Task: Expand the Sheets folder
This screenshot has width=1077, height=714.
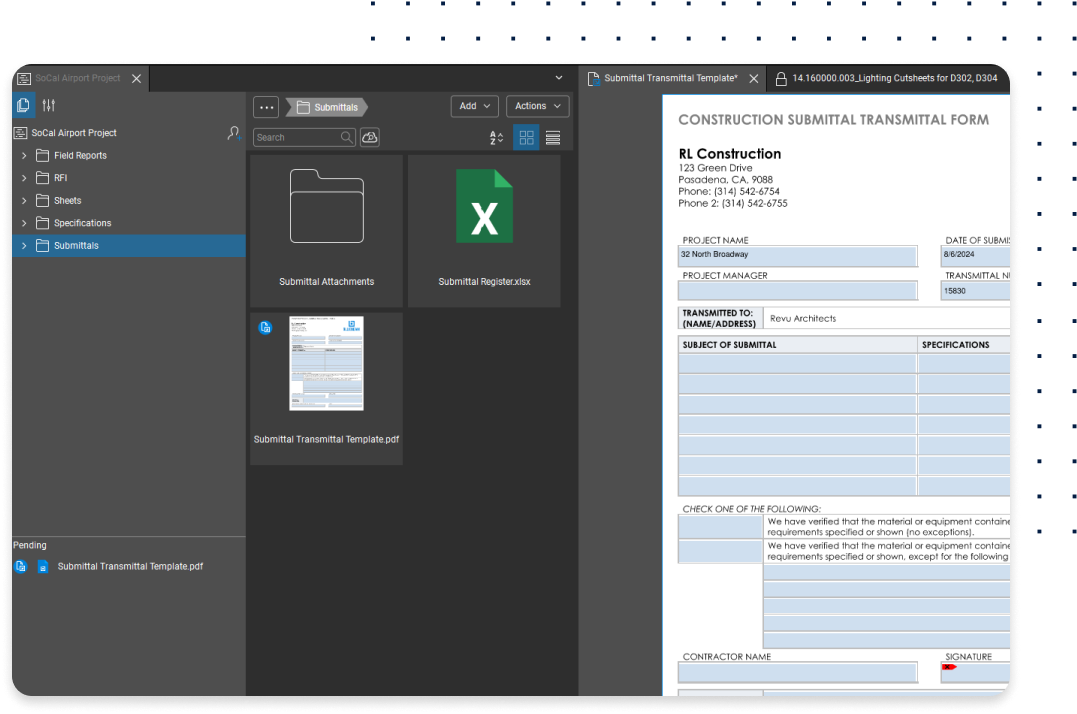Action: (x=24, y=200)
